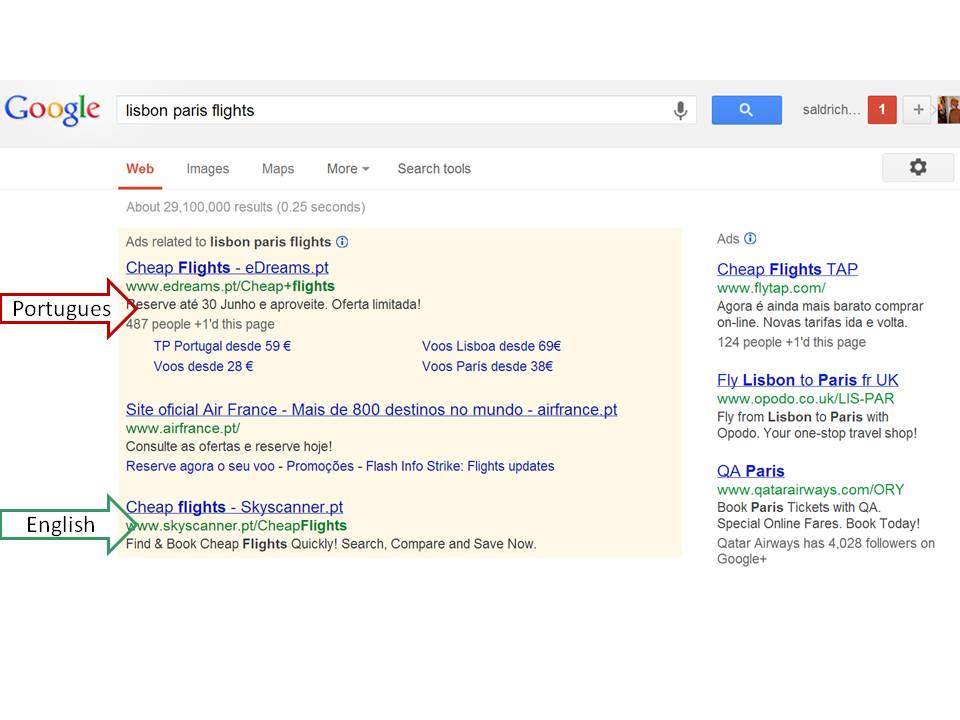The height and width of the screenshot is (720, 960).
Task: Switch to the Maps tab
Action: pos(278,169)
